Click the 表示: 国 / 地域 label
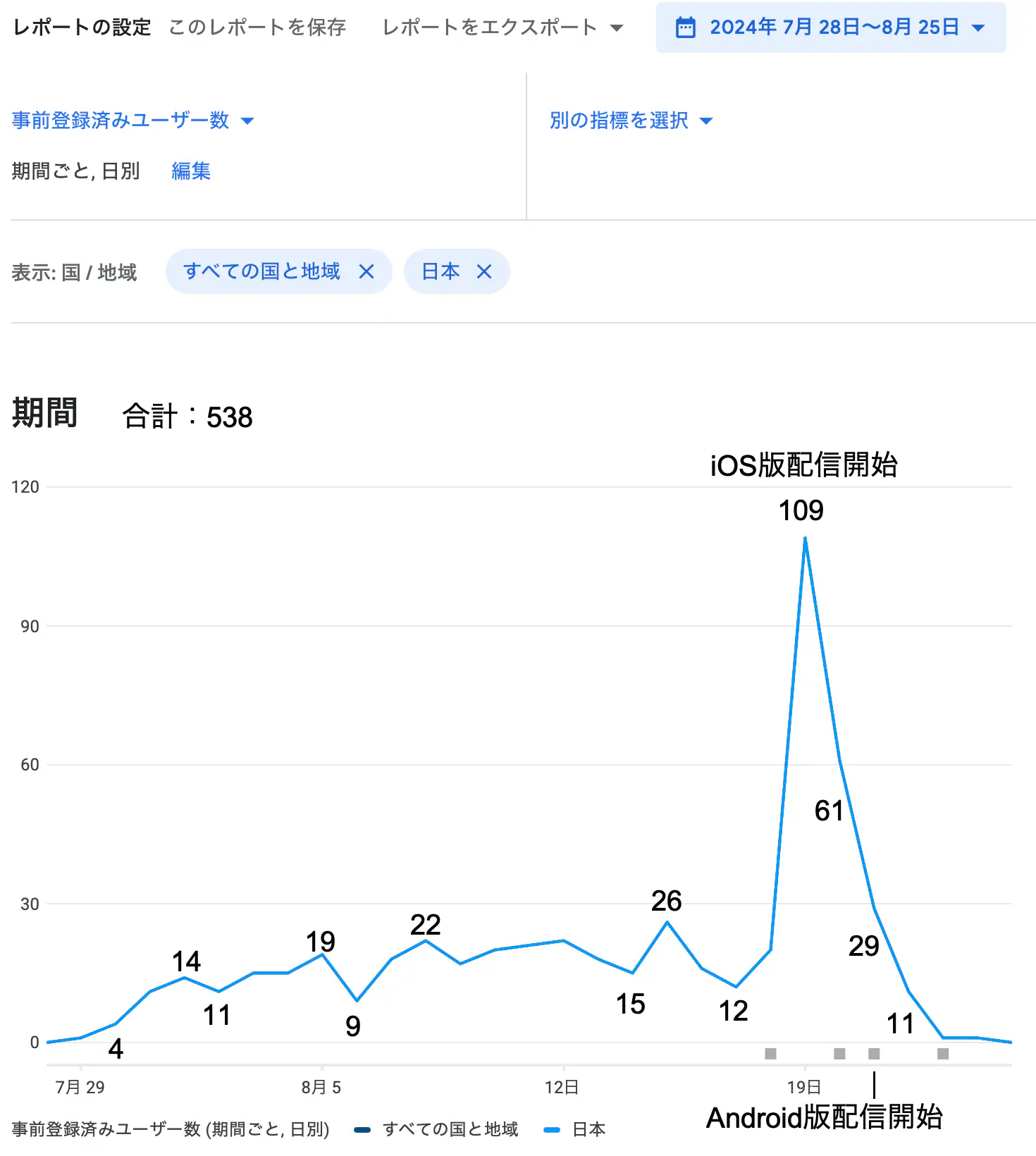 (74, 273)
